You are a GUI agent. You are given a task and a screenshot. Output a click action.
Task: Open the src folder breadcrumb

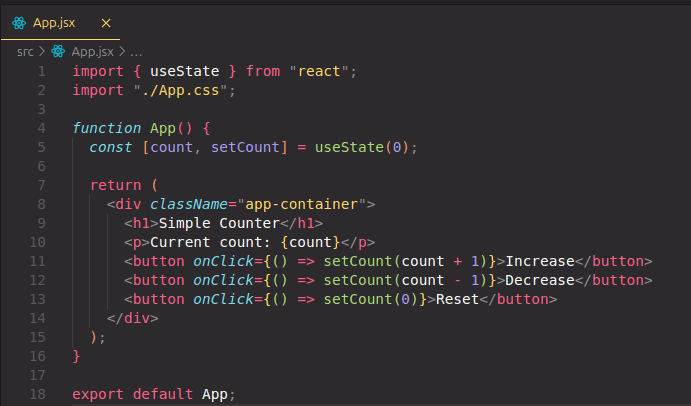tap(26, 50)
